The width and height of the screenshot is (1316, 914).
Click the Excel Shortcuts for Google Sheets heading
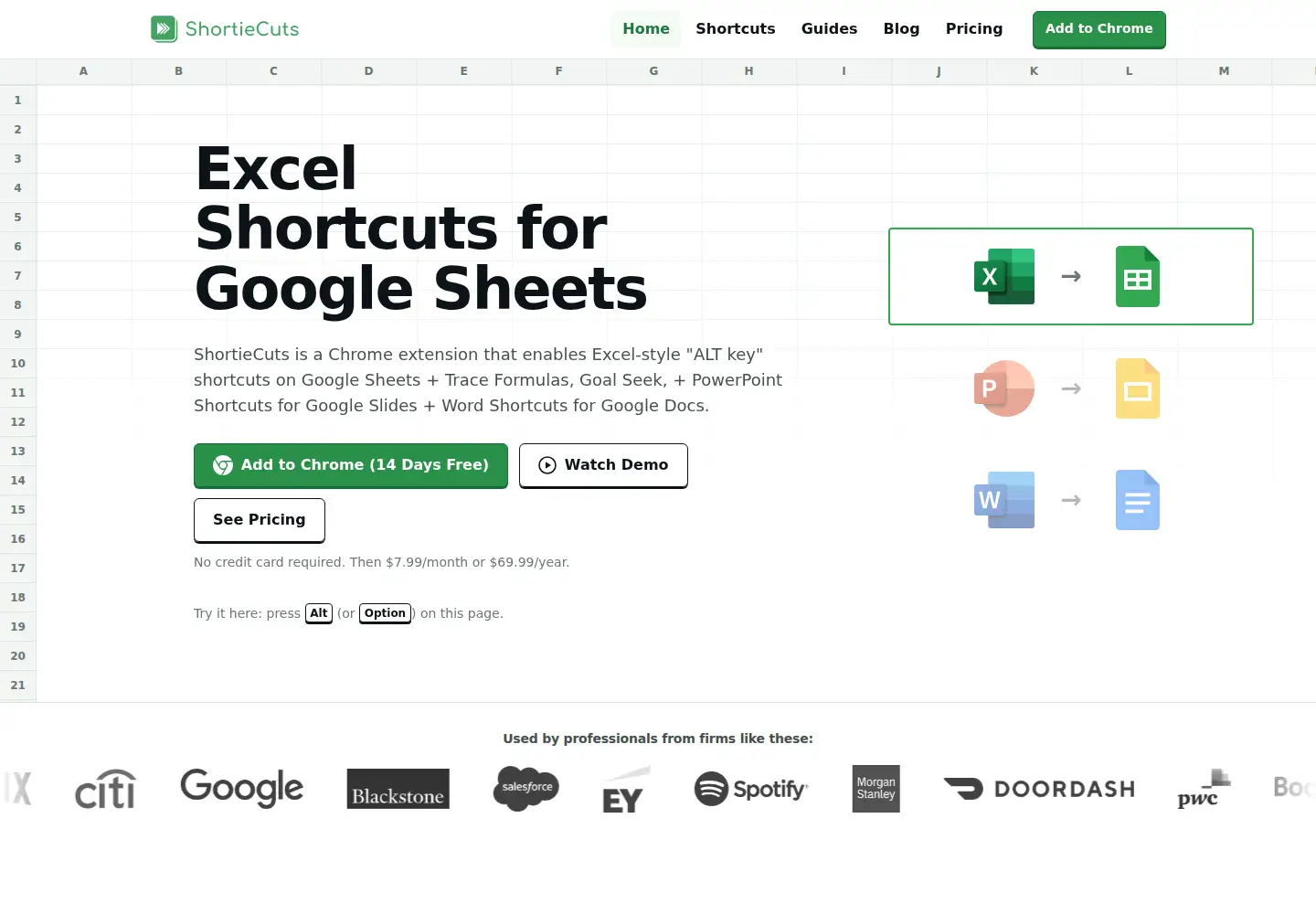tap(421, 228)
